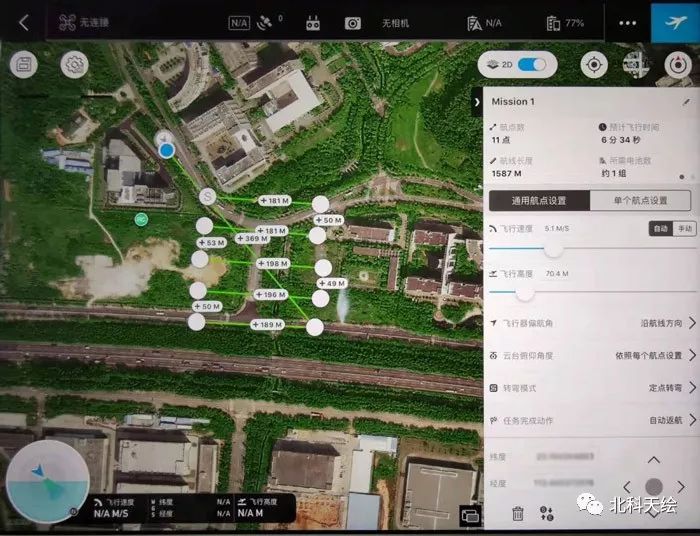Edit the Mission 1 name with pencil
700x536 pixels.
pyautogui.click(x=686, y=101)
